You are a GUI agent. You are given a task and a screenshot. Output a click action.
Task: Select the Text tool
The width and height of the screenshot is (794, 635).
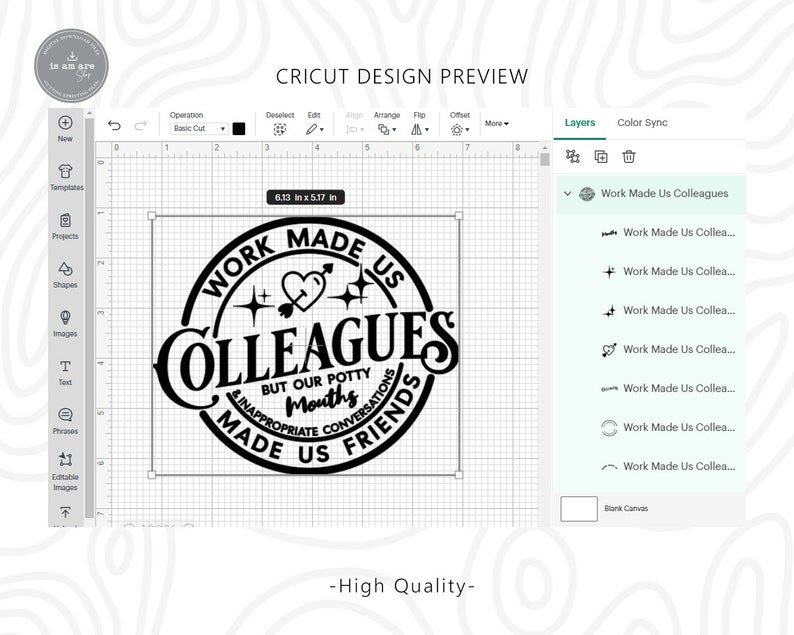coord(65,366)
